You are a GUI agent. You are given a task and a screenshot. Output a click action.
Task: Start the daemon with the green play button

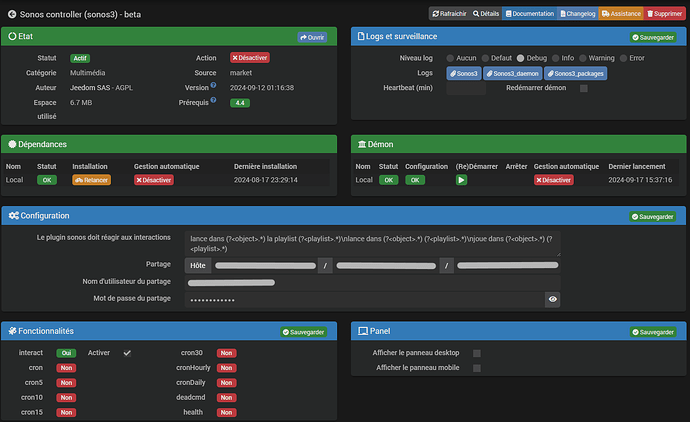tap(461, 180)
